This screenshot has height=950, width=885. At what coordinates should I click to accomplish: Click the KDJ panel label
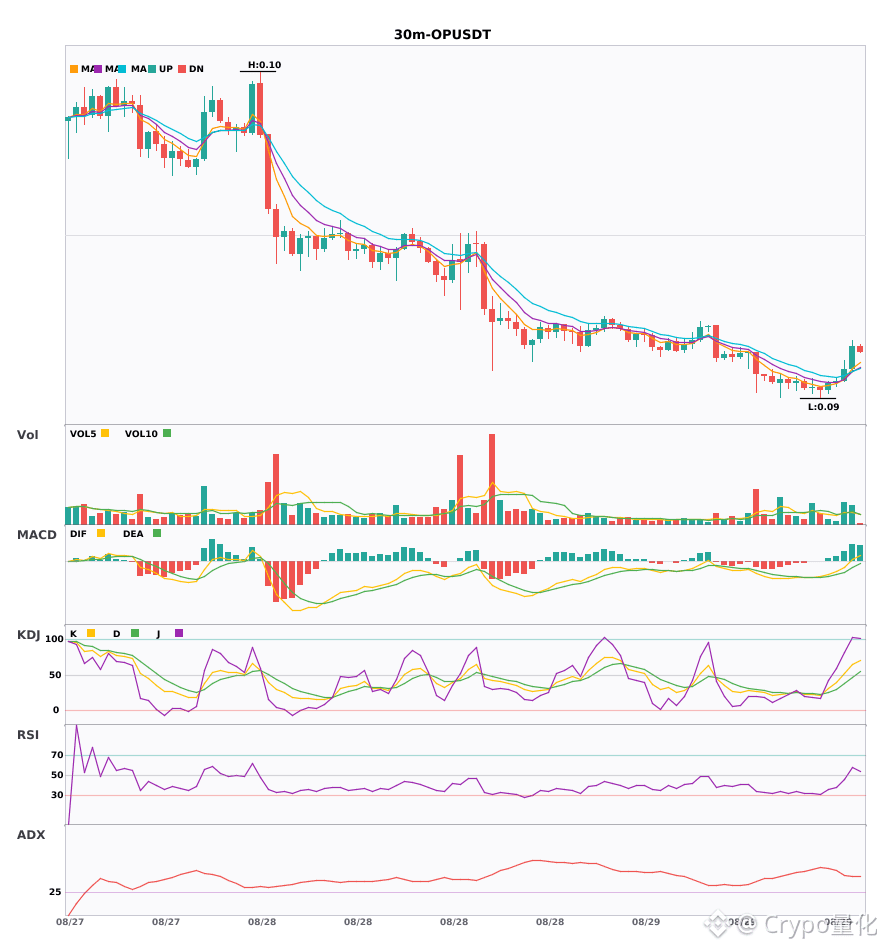point(28,634)
